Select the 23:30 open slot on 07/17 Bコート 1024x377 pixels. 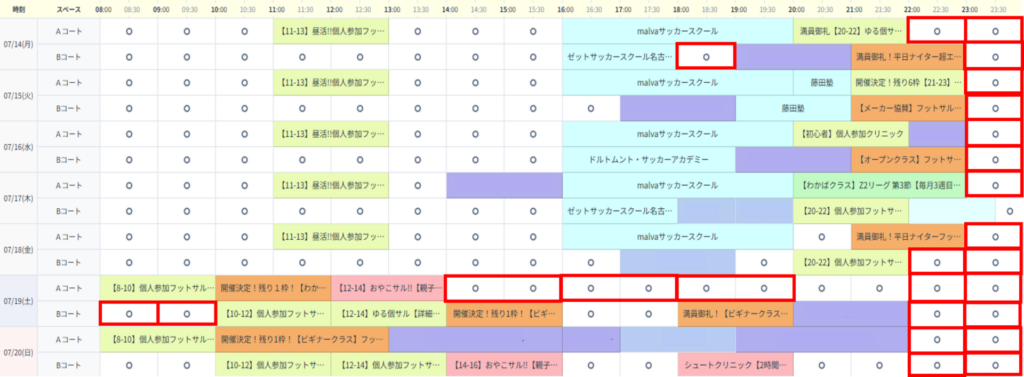(x=1010, y=211)
